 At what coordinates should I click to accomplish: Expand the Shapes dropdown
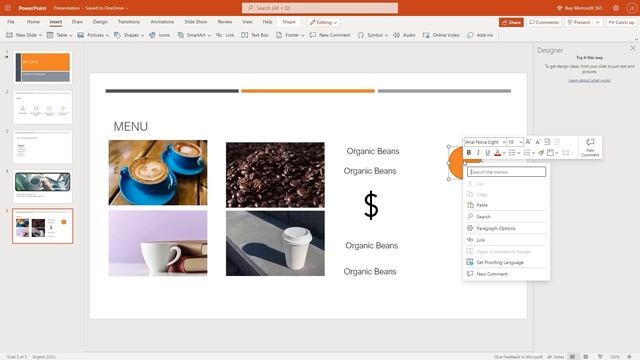142,36
